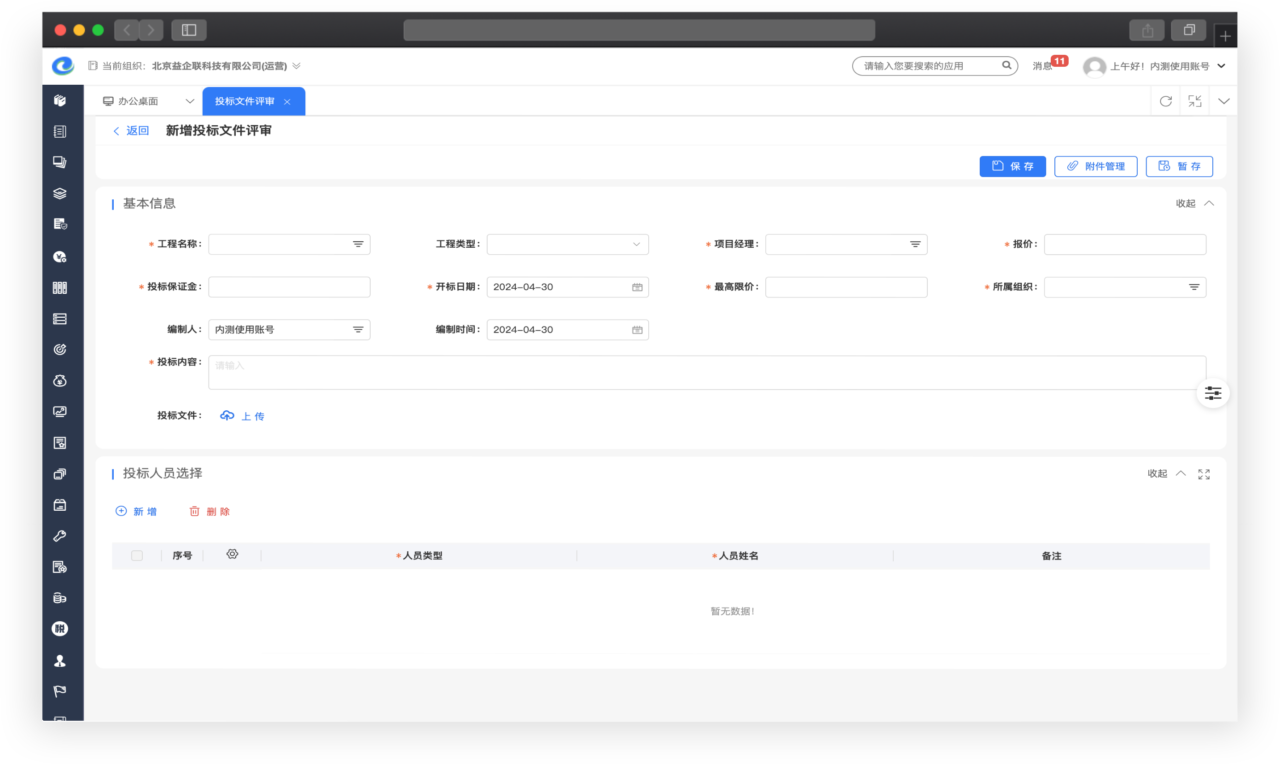
Task: Open the floating settings sliders button
Action: (1213, 394)
